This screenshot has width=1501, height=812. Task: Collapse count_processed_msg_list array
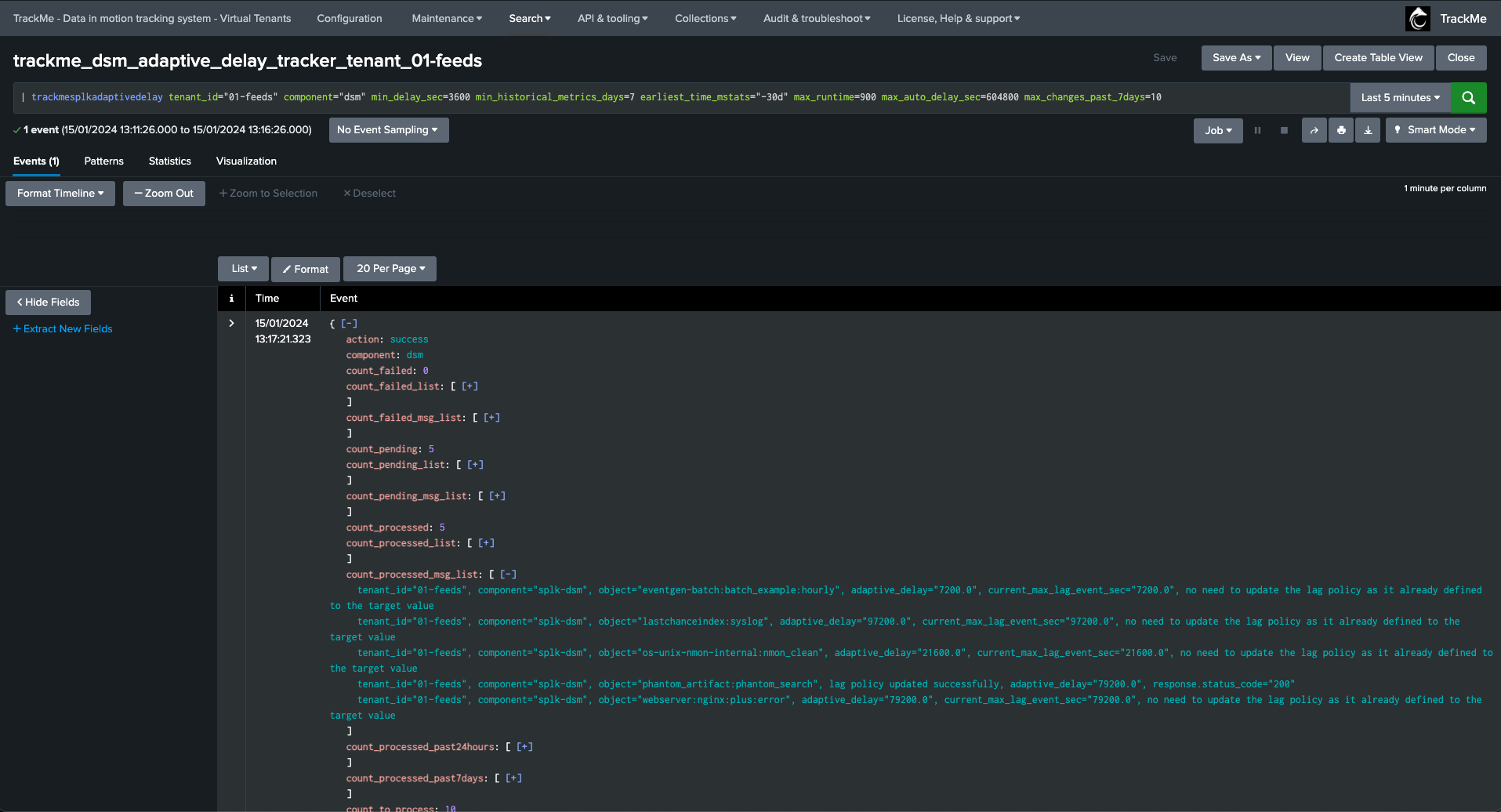coord(508,575)
